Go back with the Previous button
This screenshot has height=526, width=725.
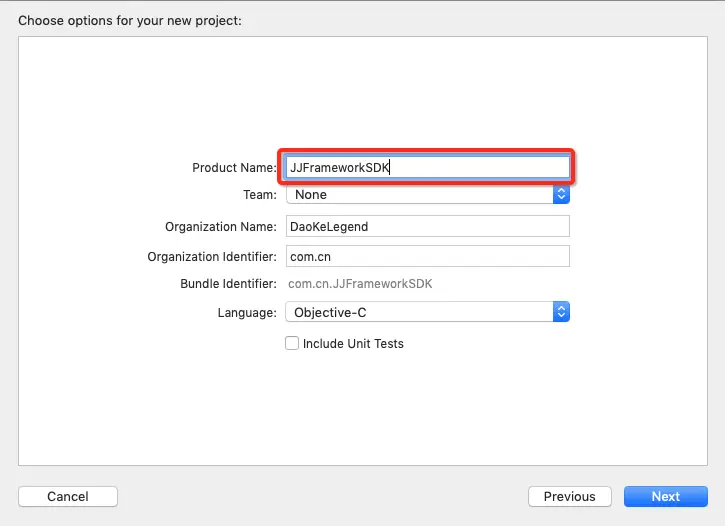[x=569, y=496]
